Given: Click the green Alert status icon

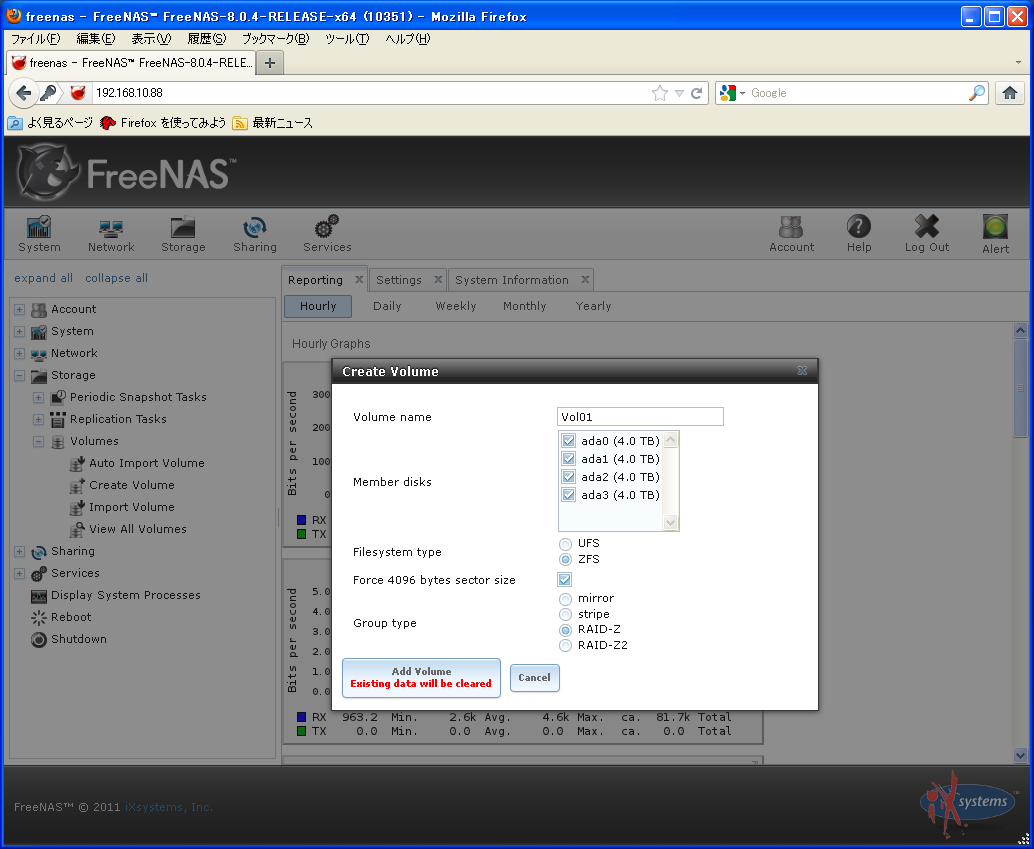Looking at the screenshot, I should (995, 227).
